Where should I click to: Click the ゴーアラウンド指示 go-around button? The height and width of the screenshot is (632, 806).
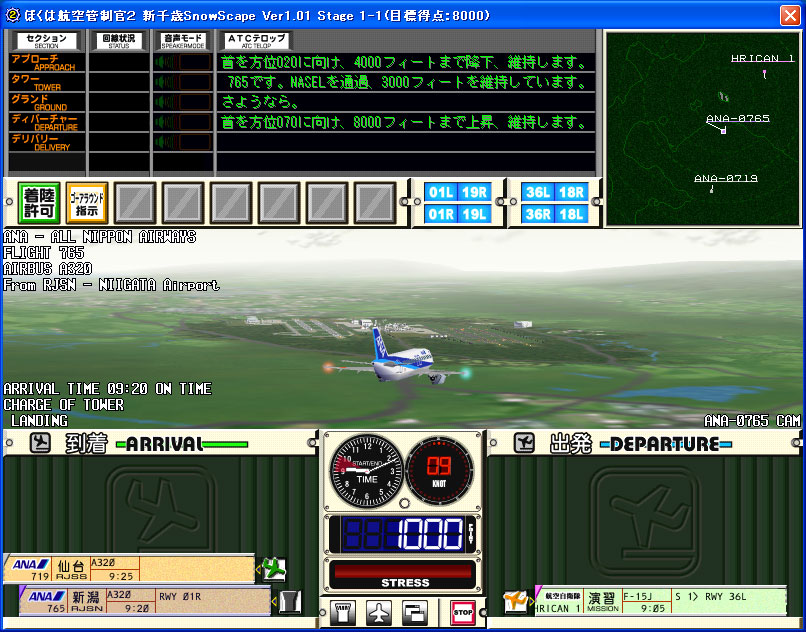click(87, 203)
